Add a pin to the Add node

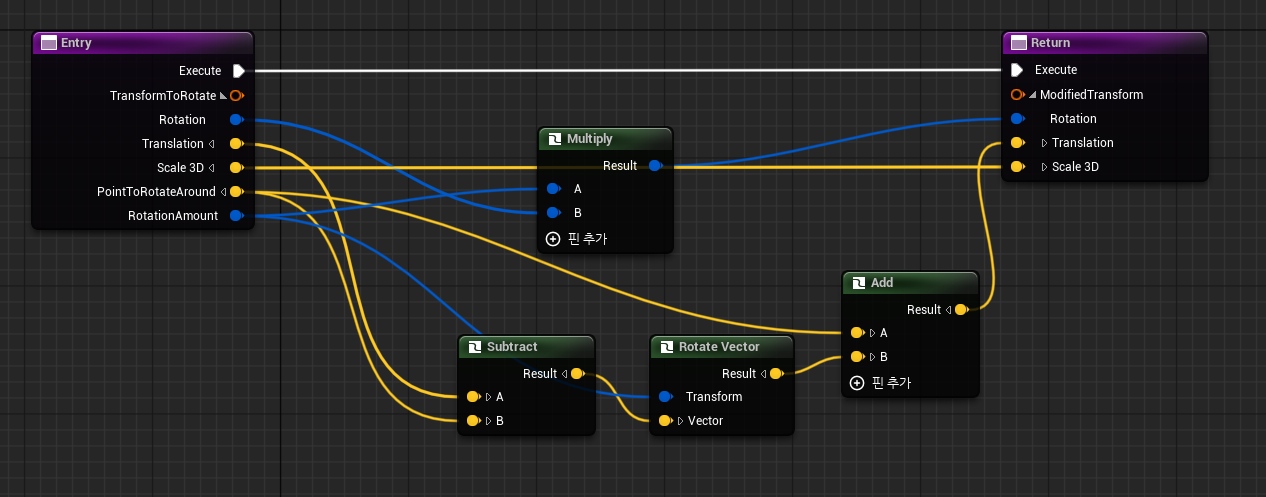(856, 382)
